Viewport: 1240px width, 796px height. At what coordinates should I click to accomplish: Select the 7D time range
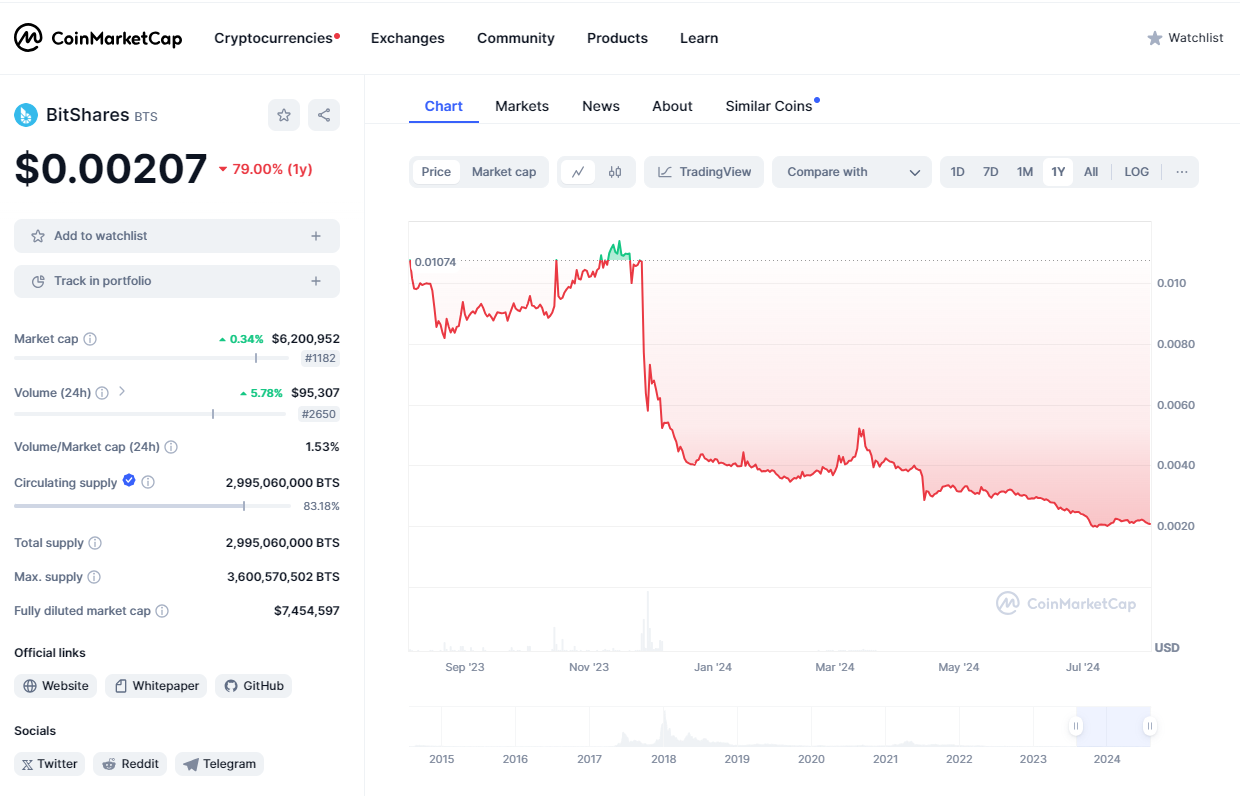point(991,172)
